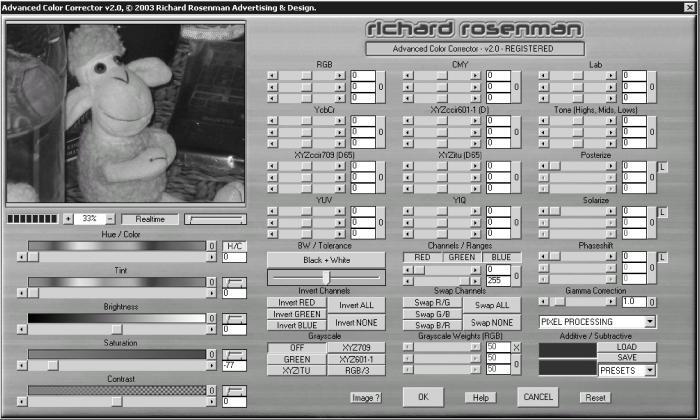700x420 pixels.
Task: Click the BW Tolerance slider handle
Action: tap(326, 277)
